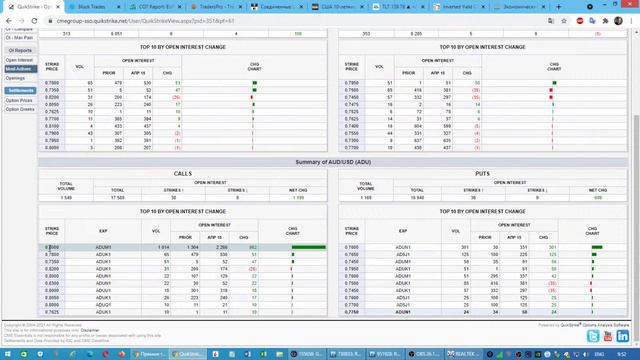The image size is (640, 360).
Task: Click calls total volume value 1 549
Action: (x=66, y=198)
